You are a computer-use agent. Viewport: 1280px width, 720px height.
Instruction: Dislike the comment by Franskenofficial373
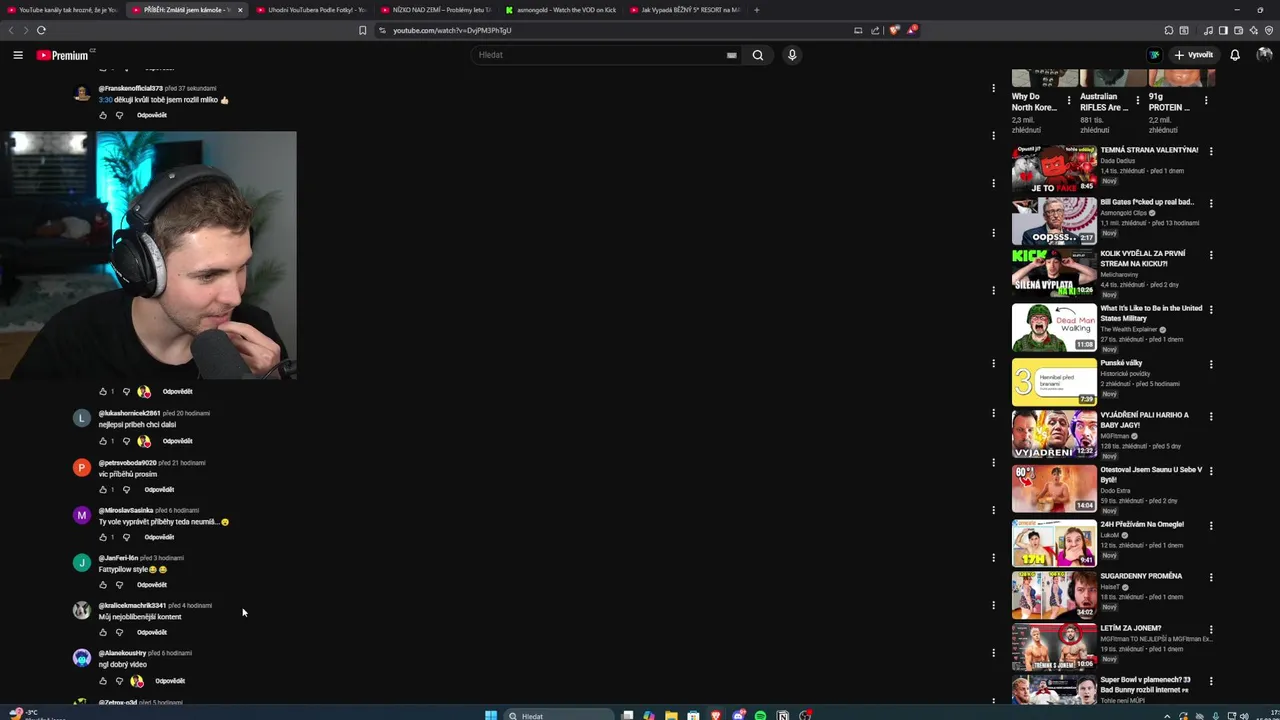119,115
